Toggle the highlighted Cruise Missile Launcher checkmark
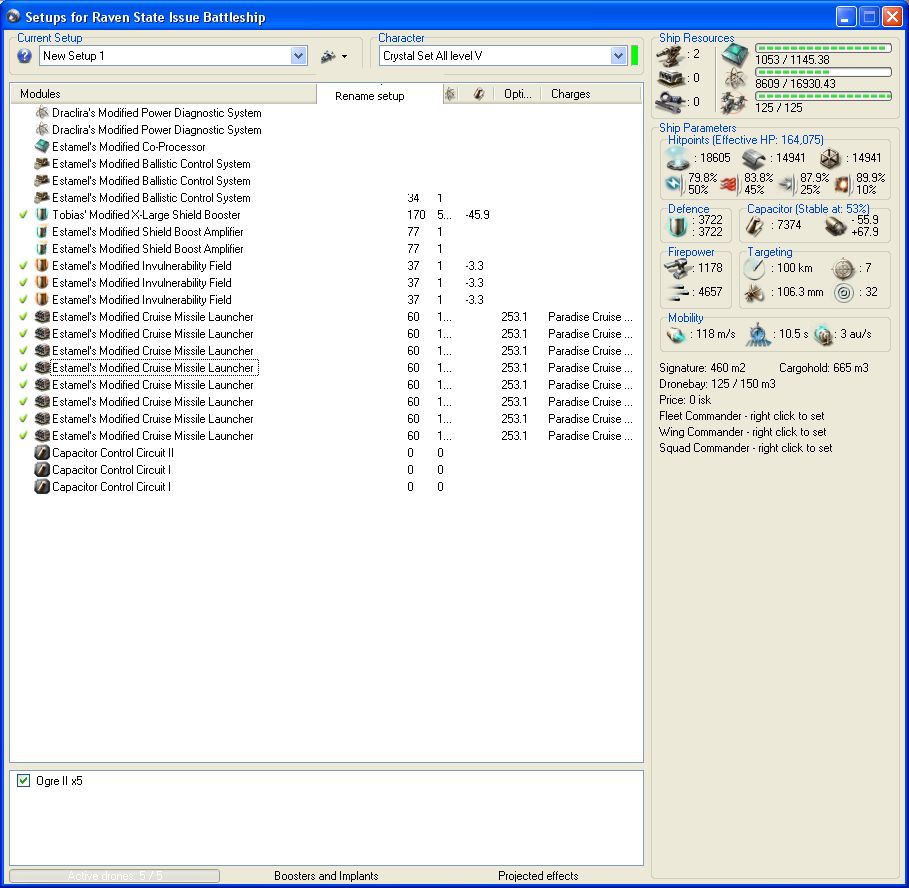Screen dimensions: 909x888 coord(23,368)
